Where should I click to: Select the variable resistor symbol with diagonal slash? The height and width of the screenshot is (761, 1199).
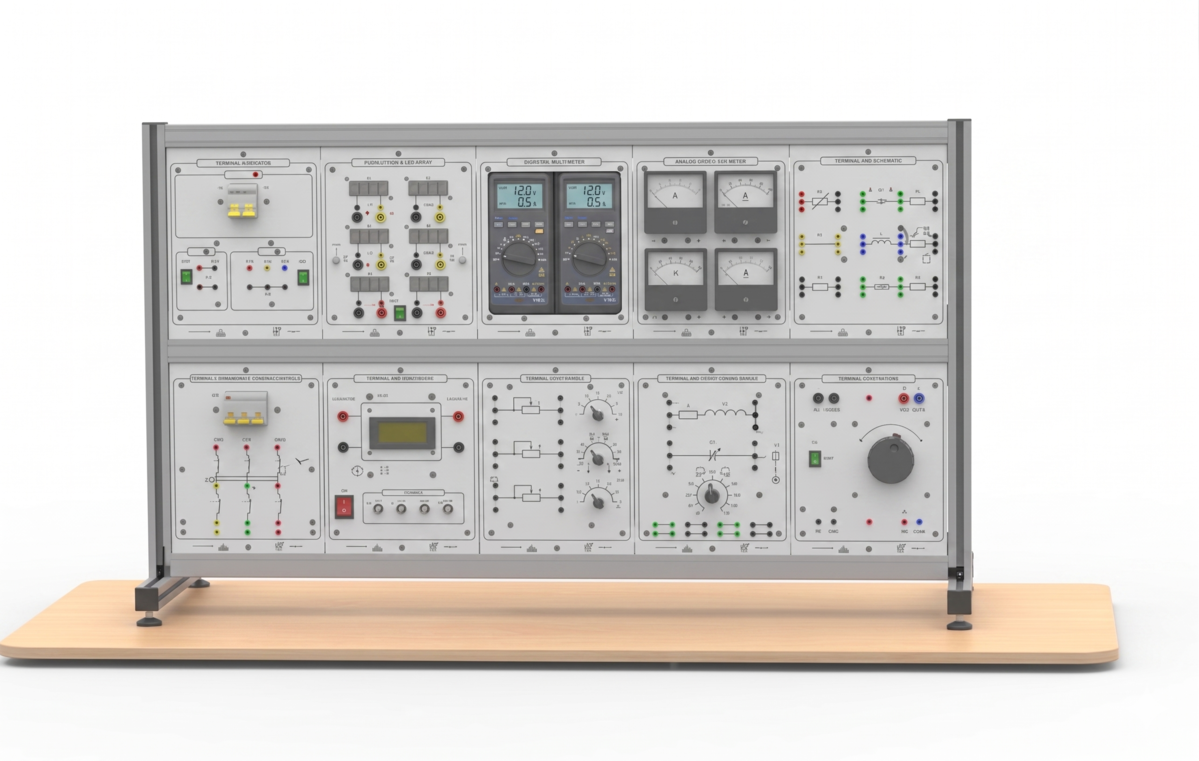coord(820,201)
